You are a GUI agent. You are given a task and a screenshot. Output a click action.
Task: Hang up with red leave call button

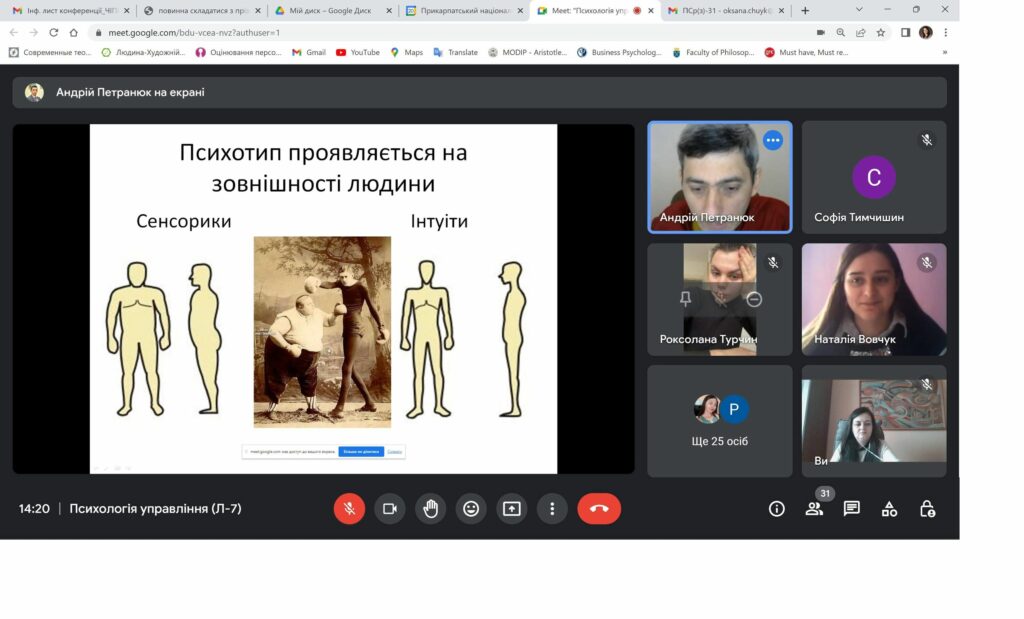pyautogui.click(x=599, y=509)
